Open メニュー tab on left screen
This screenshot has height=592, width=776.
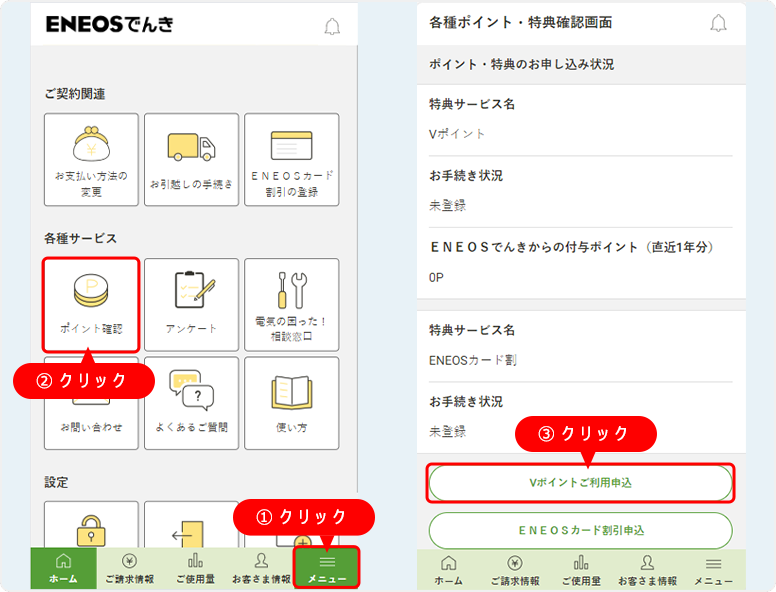tap(327, 568)
